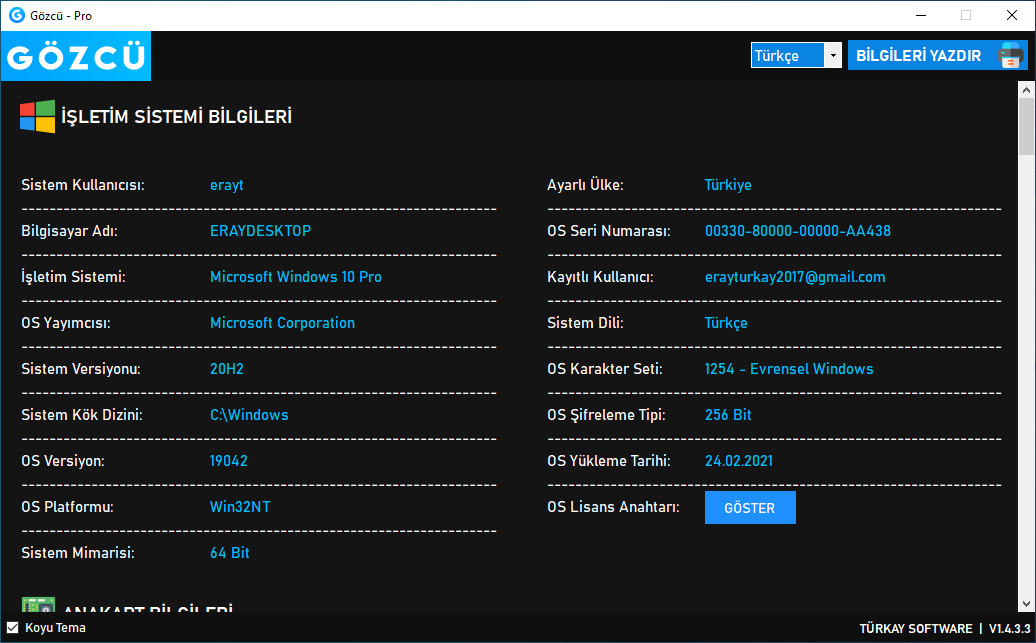Click the vertical scrollbar thumb
This screenshot has width=1036, height=643.
point(1026,126)
